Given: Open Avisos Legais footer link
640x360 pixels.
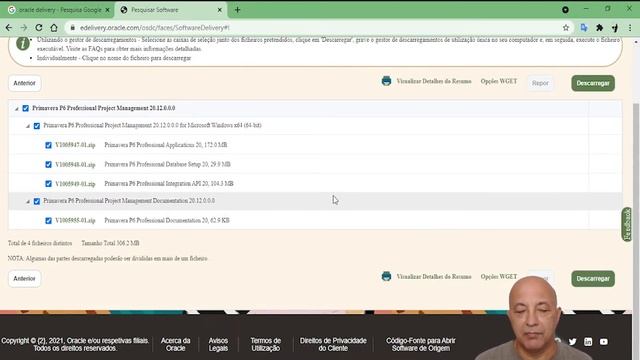Looking at the screenshot, I should point(218,344).
